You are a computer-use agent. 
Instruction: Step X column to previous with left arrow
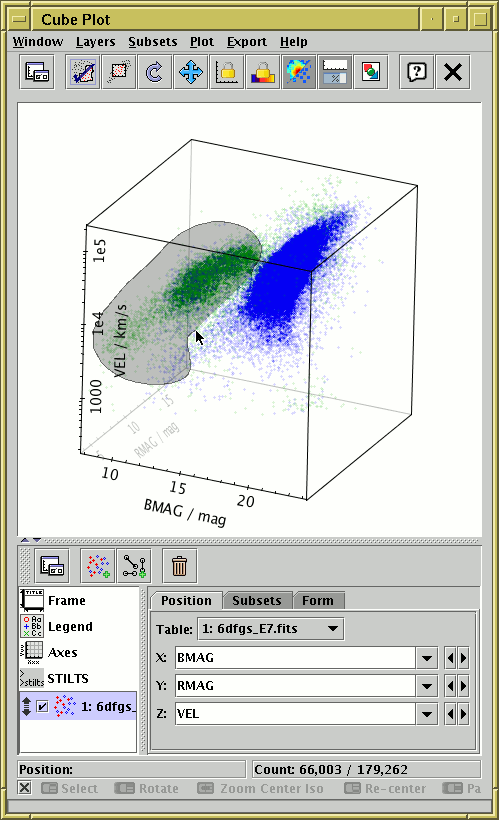[x=450, y=658]
